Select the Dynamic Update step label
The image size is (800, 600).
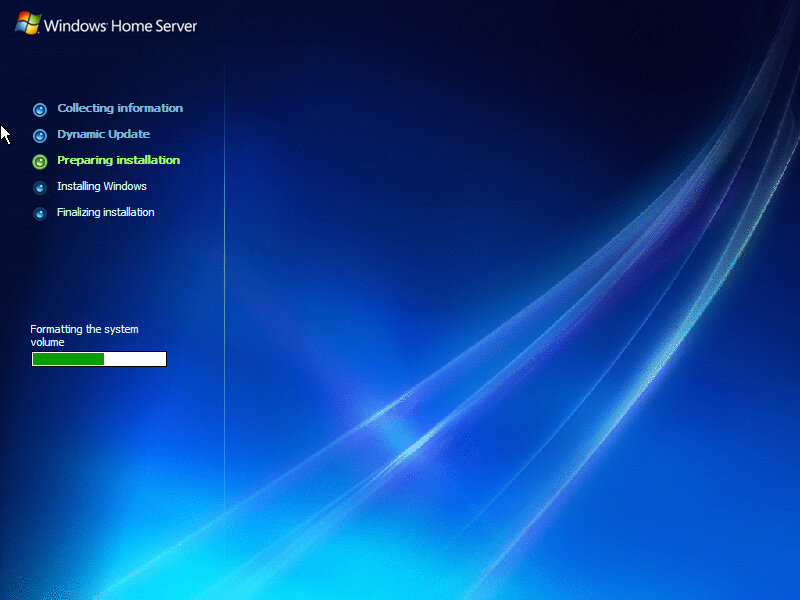[103, 134]
